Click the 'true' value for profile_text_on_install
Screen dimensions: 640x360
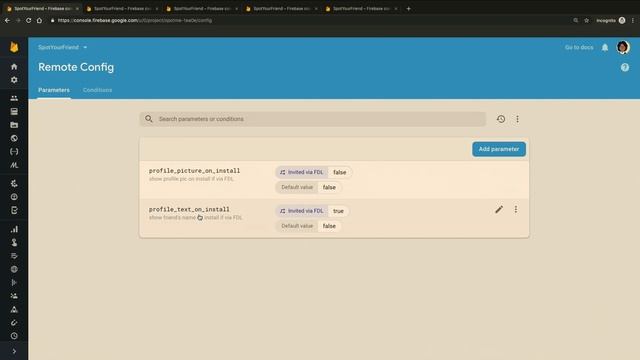[338, 211]
